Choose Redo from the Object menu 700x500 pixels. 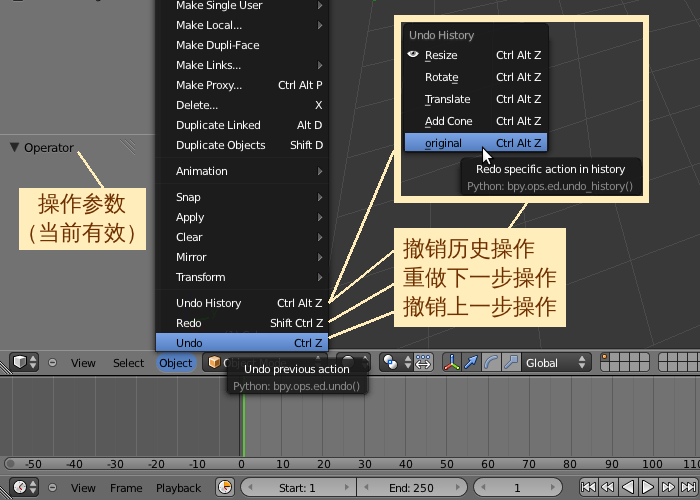coord(242,323)
